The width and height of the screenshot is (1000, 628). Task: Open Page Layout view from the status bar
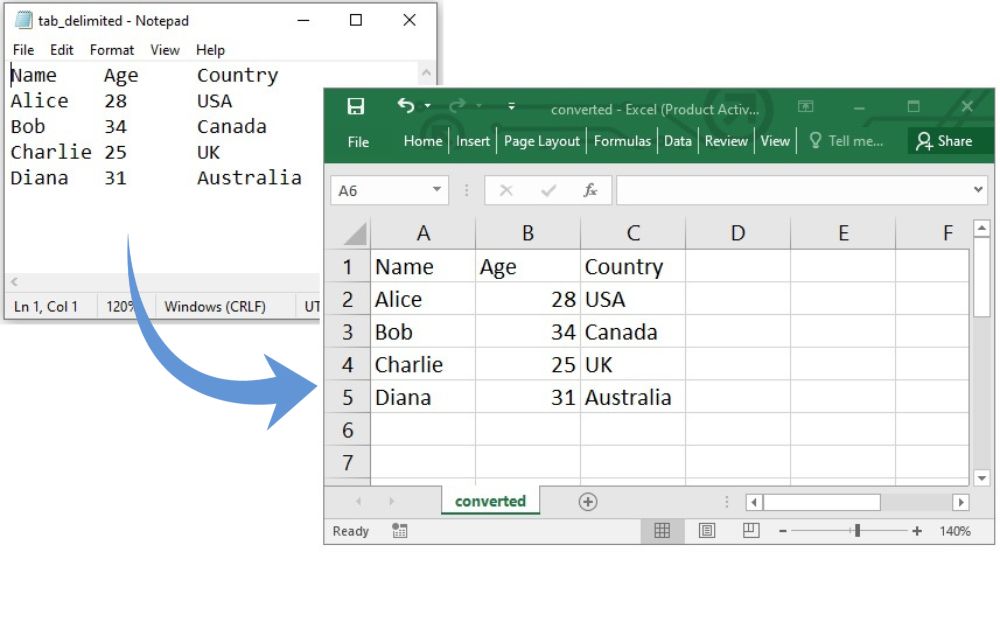tap(706, 531)
